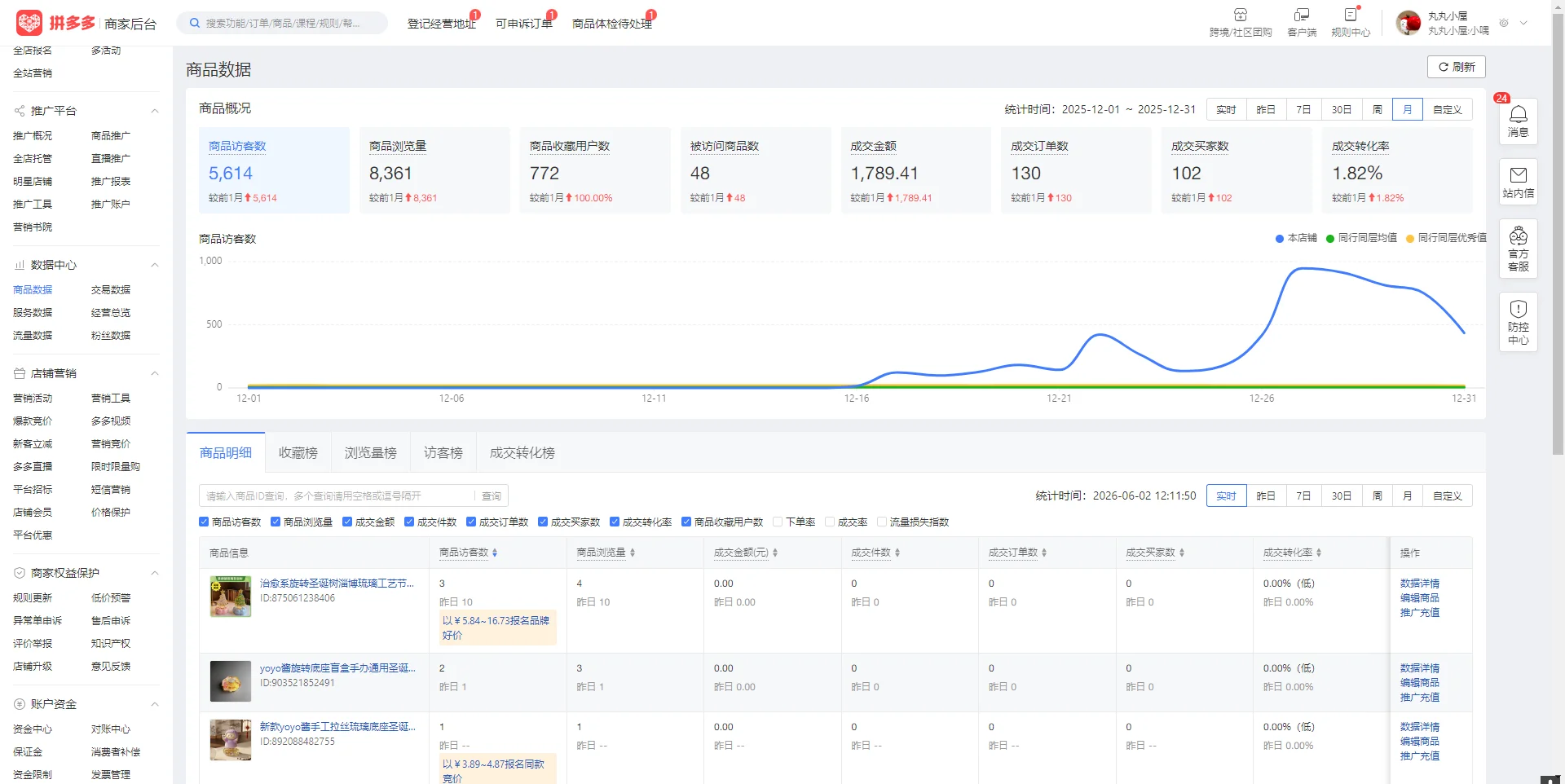Screen dimensions: 1565x784
Task: Open the 登记经营地址 top notice link
Action: [442, 24]
